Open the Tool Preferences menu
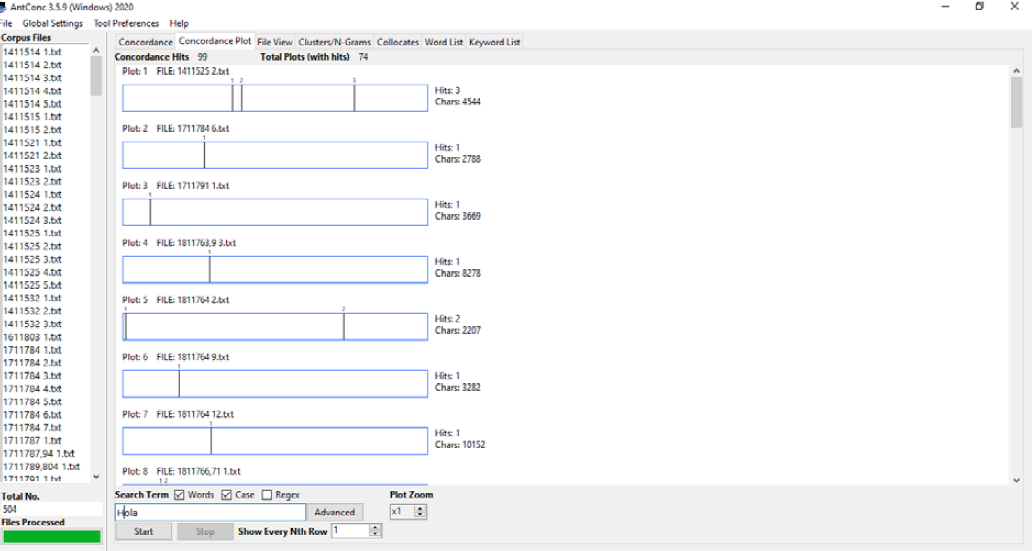Screen dimensions: 1032x551 [126, 23]
